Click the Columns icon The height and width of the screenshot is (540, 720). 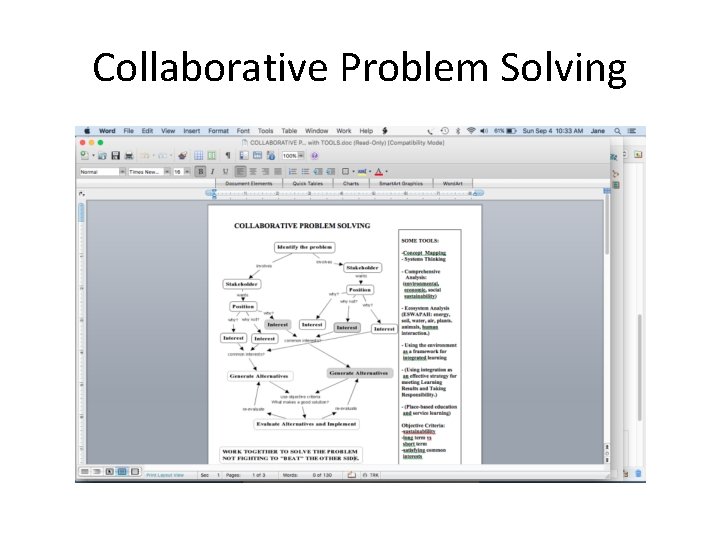pyautogui.click(x=212, y=156)
